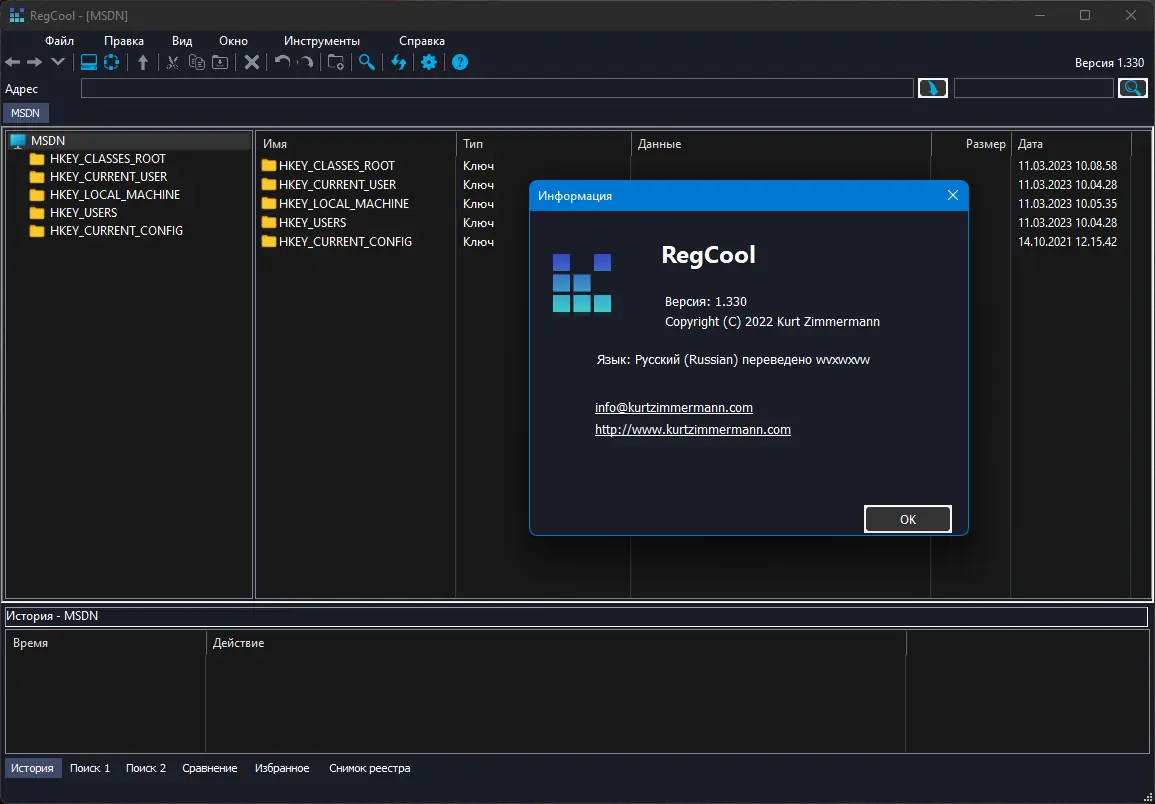
Task: Select the MSDN root node in tree
Action: [47, 141]
